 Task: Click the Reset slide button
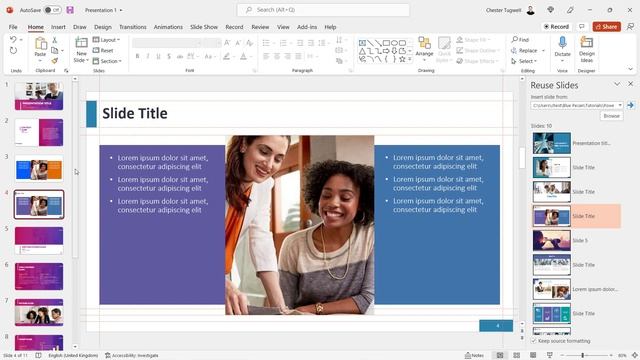click(x=103, y=50)
